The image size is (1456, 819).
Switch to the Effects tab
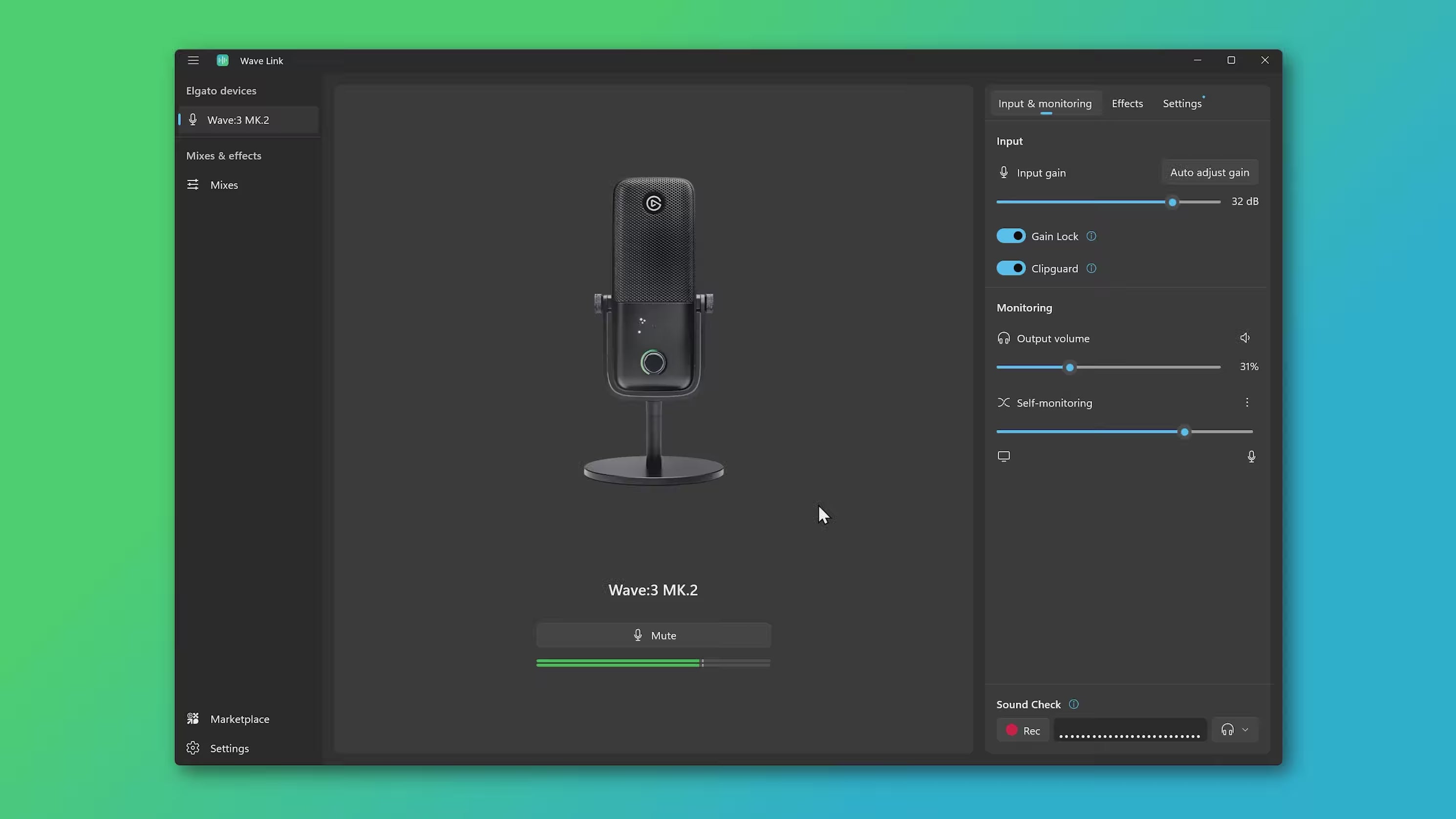pyautogui.click(x=1127, y=104)
